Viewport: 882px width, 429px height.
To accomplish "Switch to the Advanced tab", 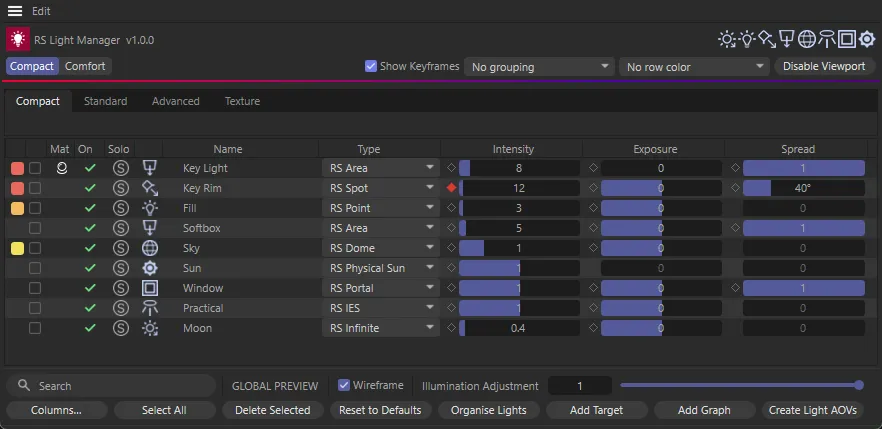I will (x=176, y=101).
